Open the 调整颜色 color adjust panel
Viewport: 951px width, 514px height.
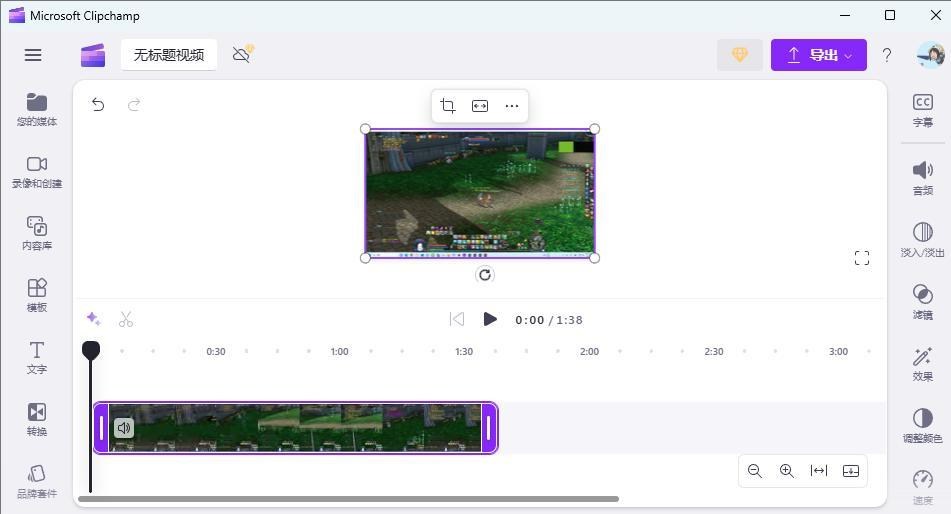point(922,425)
